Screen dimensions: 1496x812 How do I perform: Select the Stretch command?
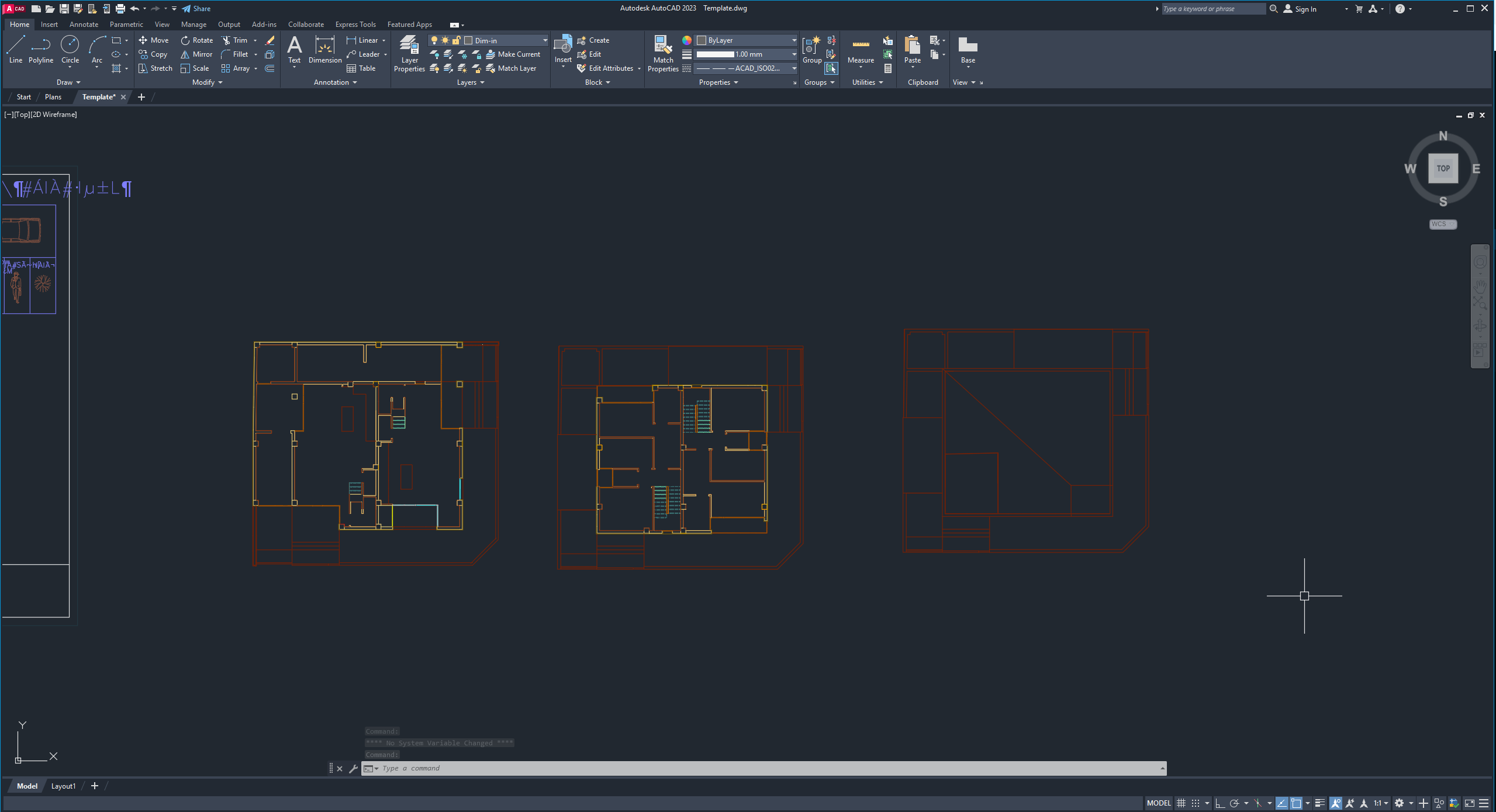tap(156, 68)
